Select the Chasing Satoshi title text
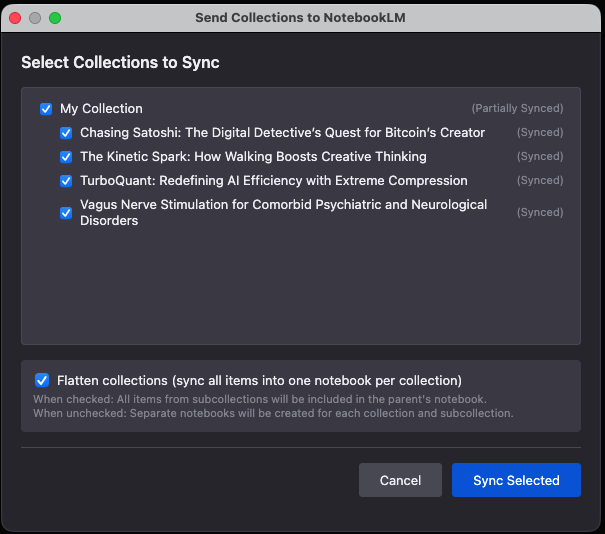Screen dimensions: 605x534 [x=282, y=133]
